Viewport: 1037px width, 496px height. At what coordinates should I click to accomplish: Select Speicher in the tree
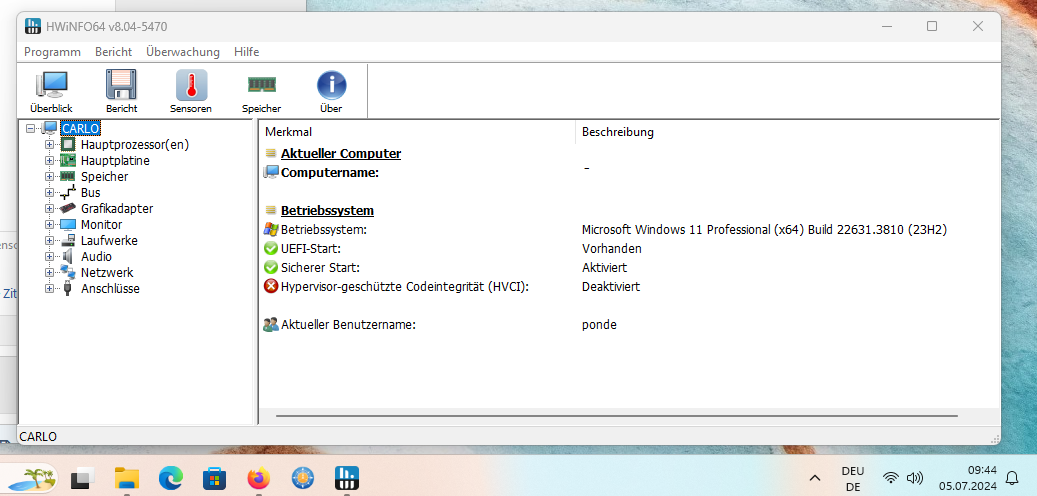pos(104,177)
